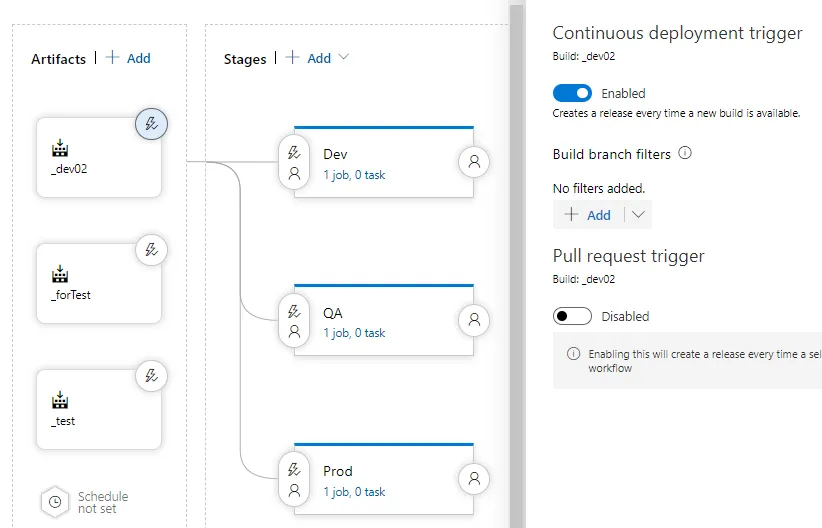Open the Build branch filters info icon

pyautogui.click(x=685, y=154)
